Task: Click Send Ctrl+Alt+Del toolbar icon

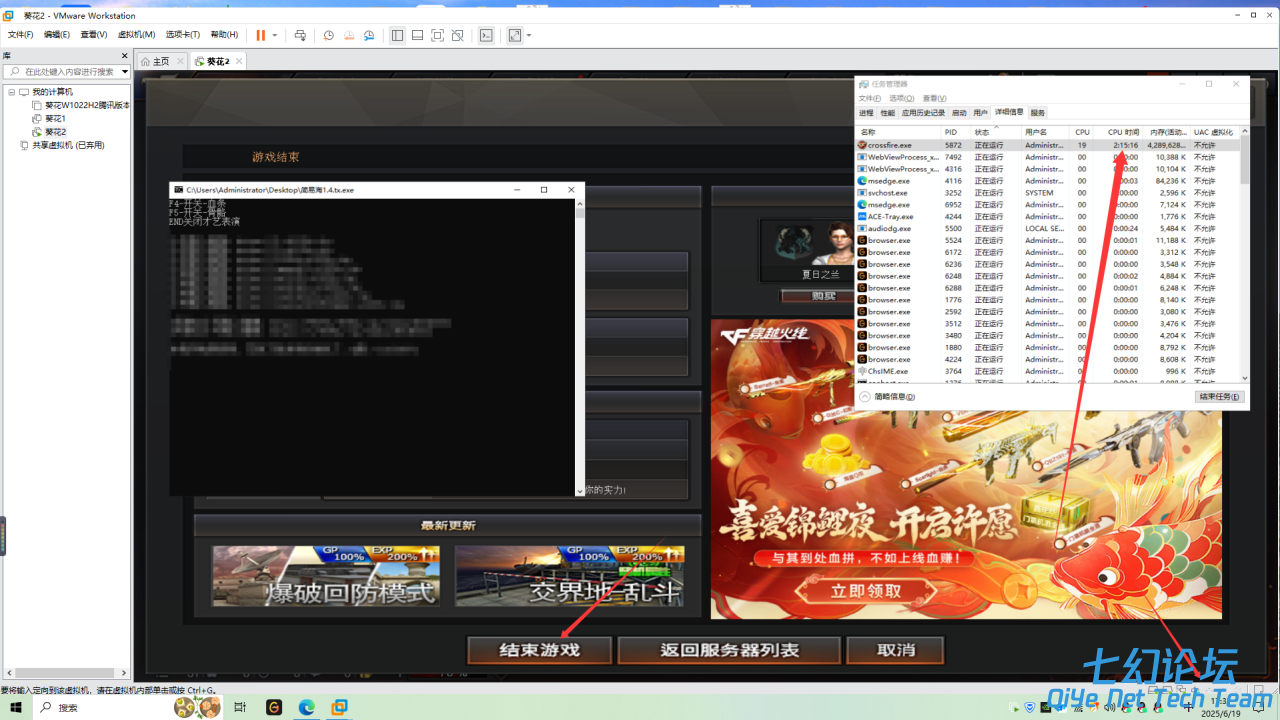Action: [x=300, y=35]
